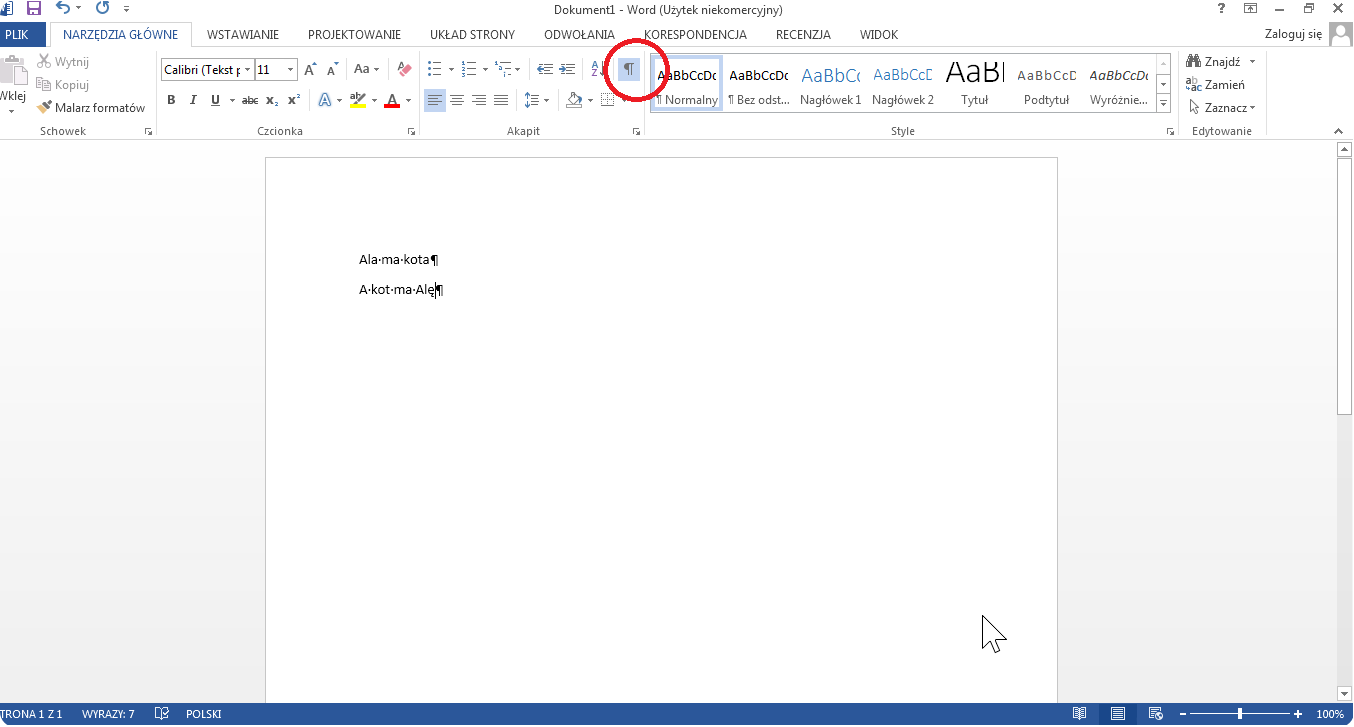
Task: Click Zaloguj się to sign in
Action: pyautogui.click(x=1294, y=34)
